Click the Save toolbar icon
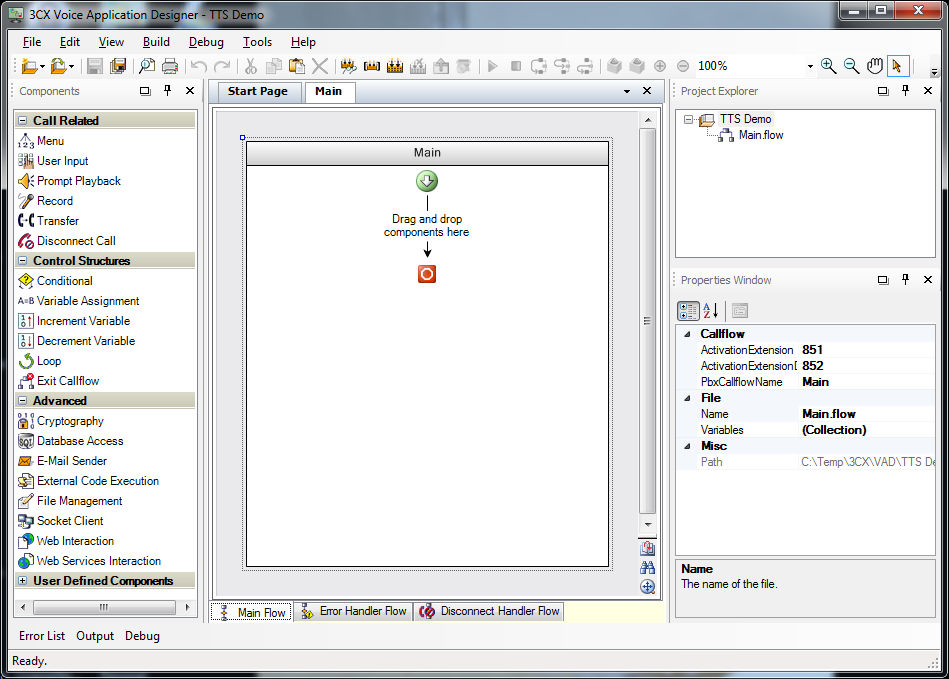Image resolution: width=949 pixels, height=679 pixels. (x=94, y=66)
